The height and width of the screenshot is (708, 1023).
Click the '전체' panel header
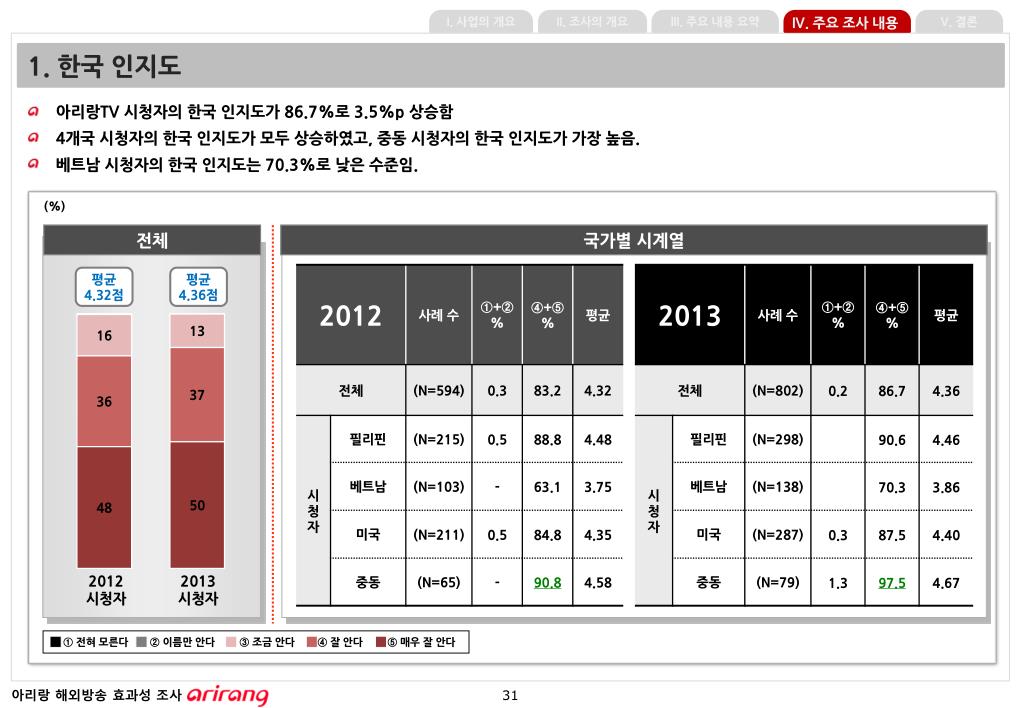tap(152, 240)
